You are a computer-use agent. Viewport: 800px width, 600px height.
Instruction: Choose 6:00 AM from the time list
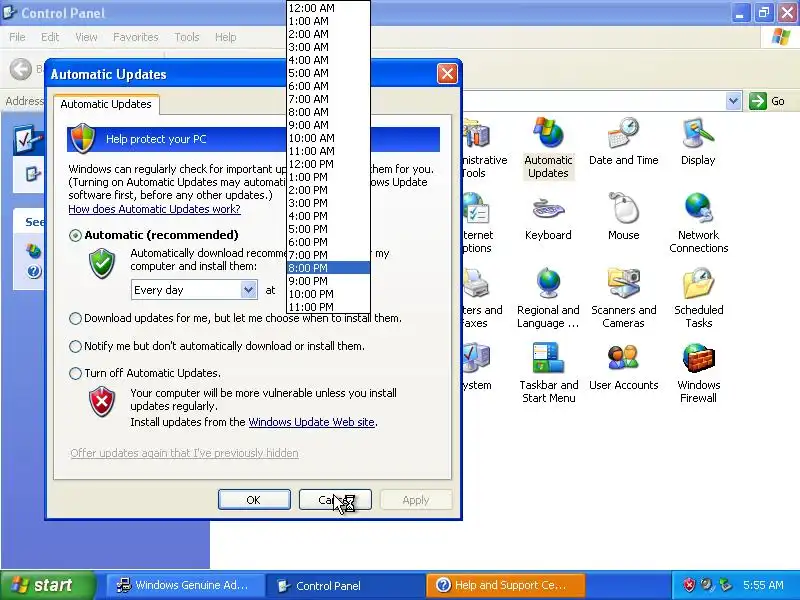(x=329, y=86)
